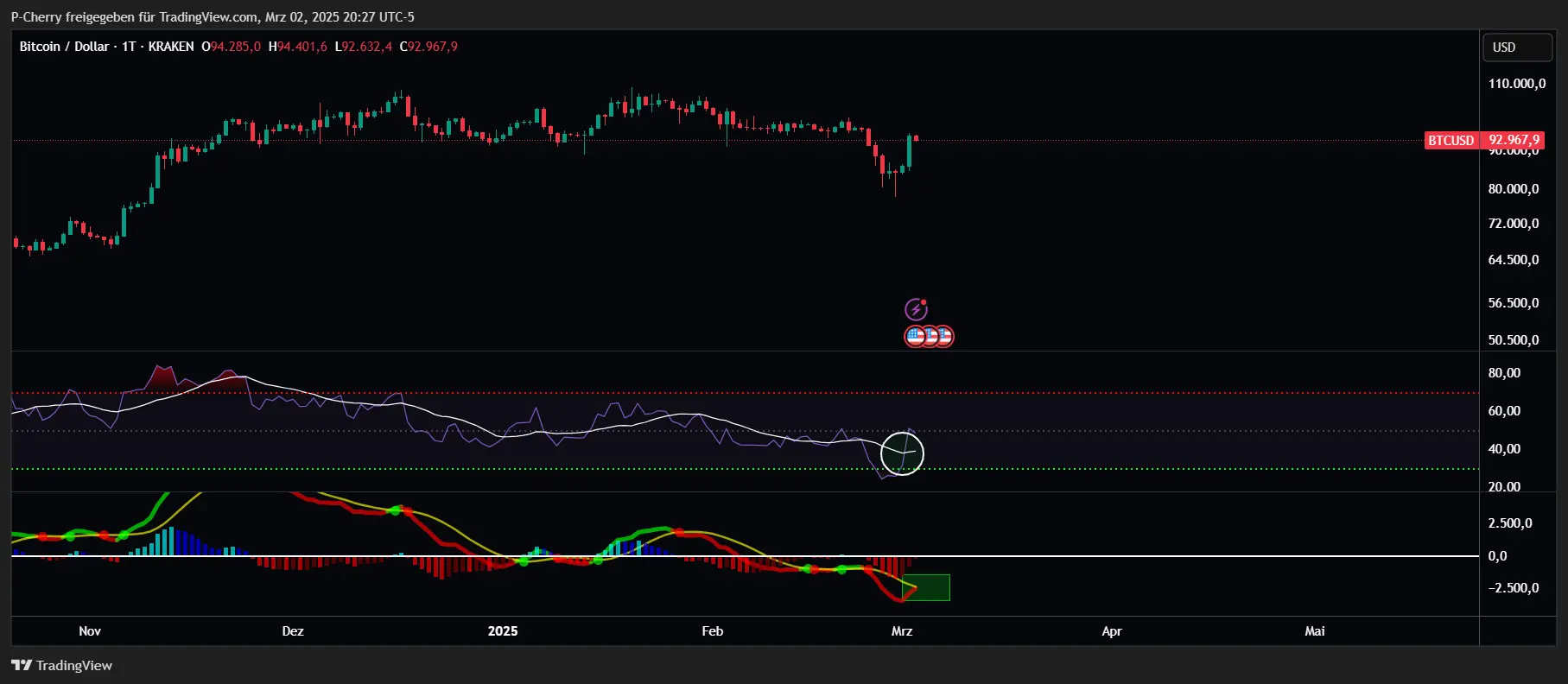
Task: Click the Apr label on time axis
Action: tap(1112, 631)
